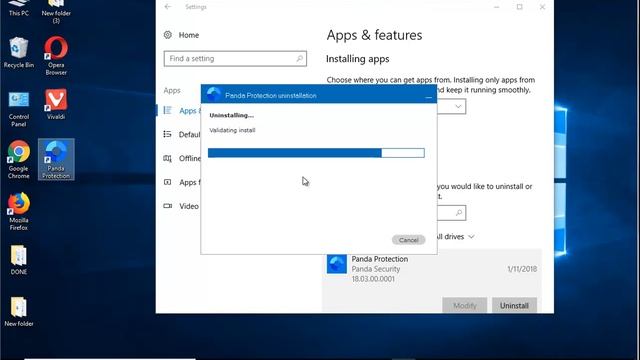Click the Apps for websites sidebar icon
640x360 pixels.
coord(167,182)
